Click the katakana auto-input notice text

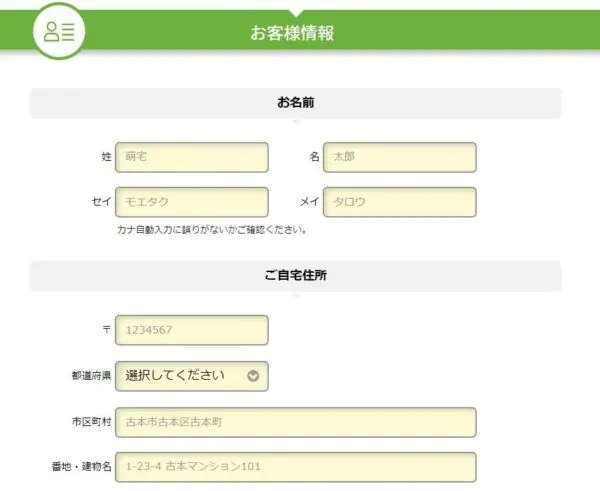point(212,230)
